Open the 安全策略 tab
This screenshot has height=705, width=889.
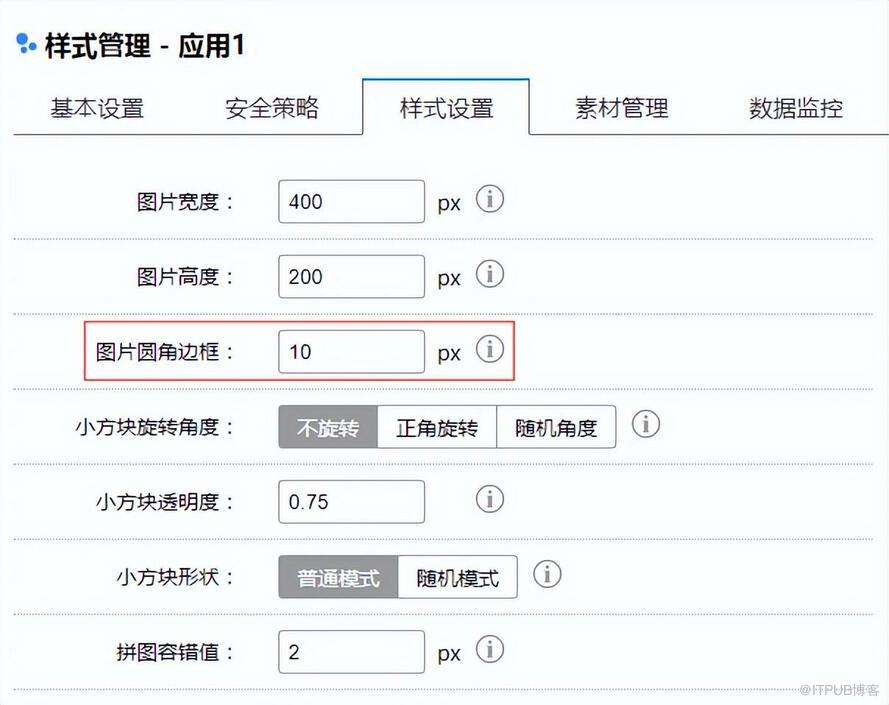pyautogui.click(x=272, y=108)
